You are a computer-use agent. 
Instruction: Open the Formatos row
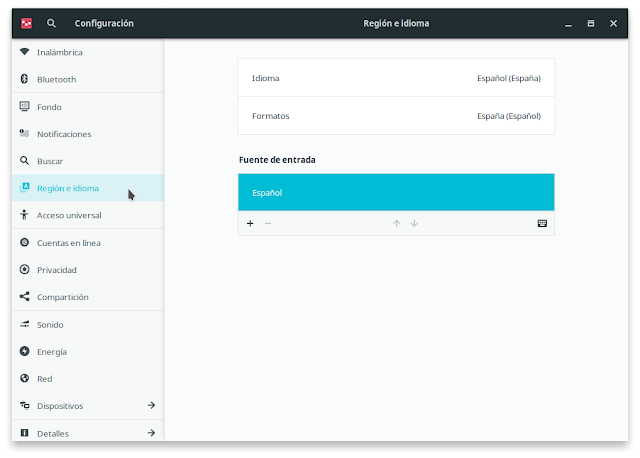click(x=396, y=116)
